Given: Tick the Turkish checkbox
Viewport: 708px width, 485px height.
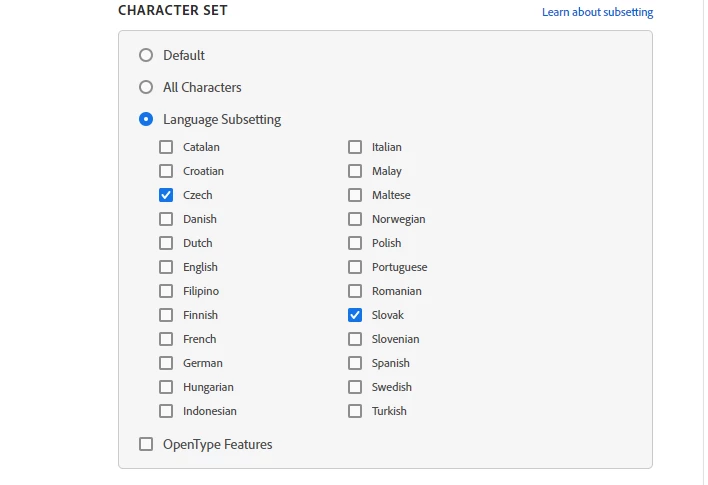Looking at the screenshot, I should click(355, 411).
